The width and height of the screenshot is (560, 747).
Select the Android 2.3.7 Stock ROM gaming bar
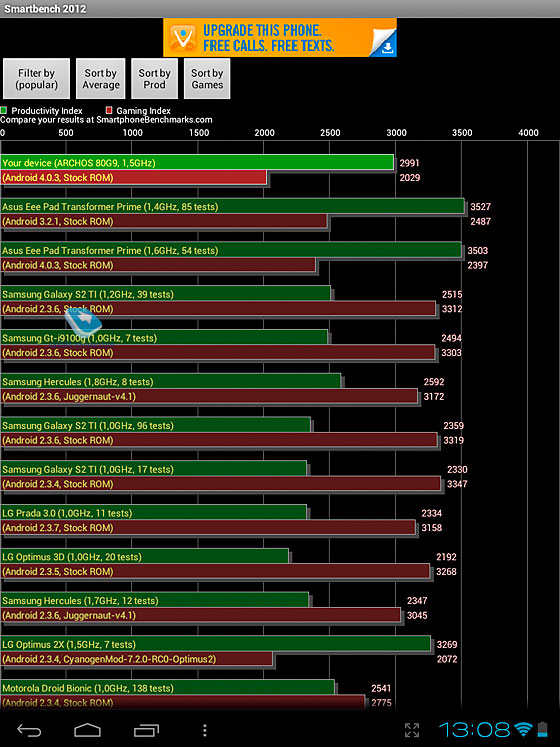[x=208, y=528]
